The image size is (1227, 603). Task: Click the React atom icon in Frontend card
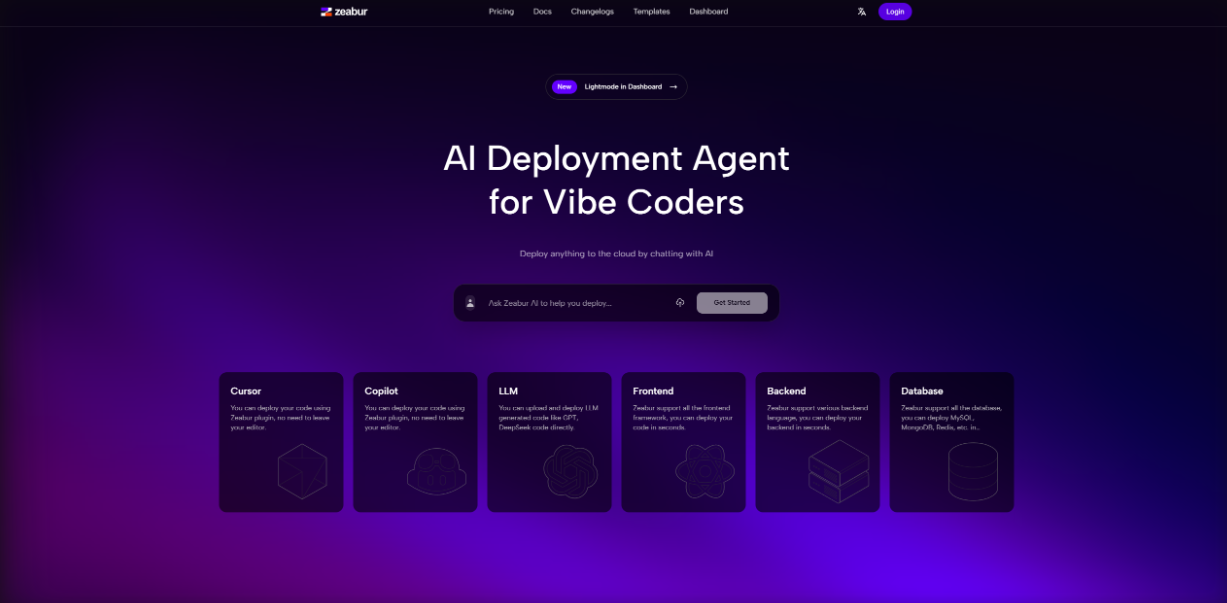click(704, 471)
